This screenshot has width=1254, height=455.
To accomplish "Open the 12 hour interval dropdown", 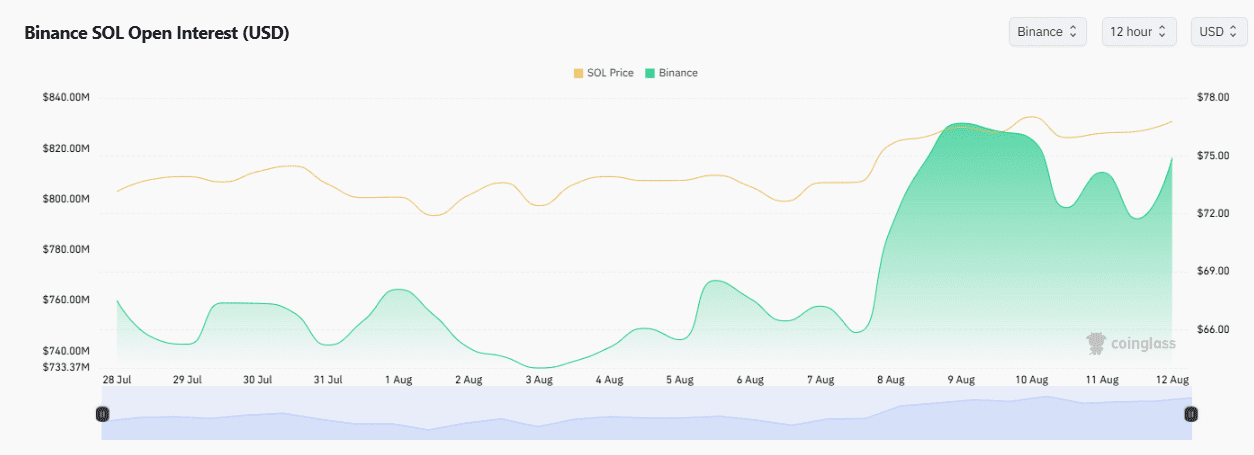I will tap(1139, 32).
